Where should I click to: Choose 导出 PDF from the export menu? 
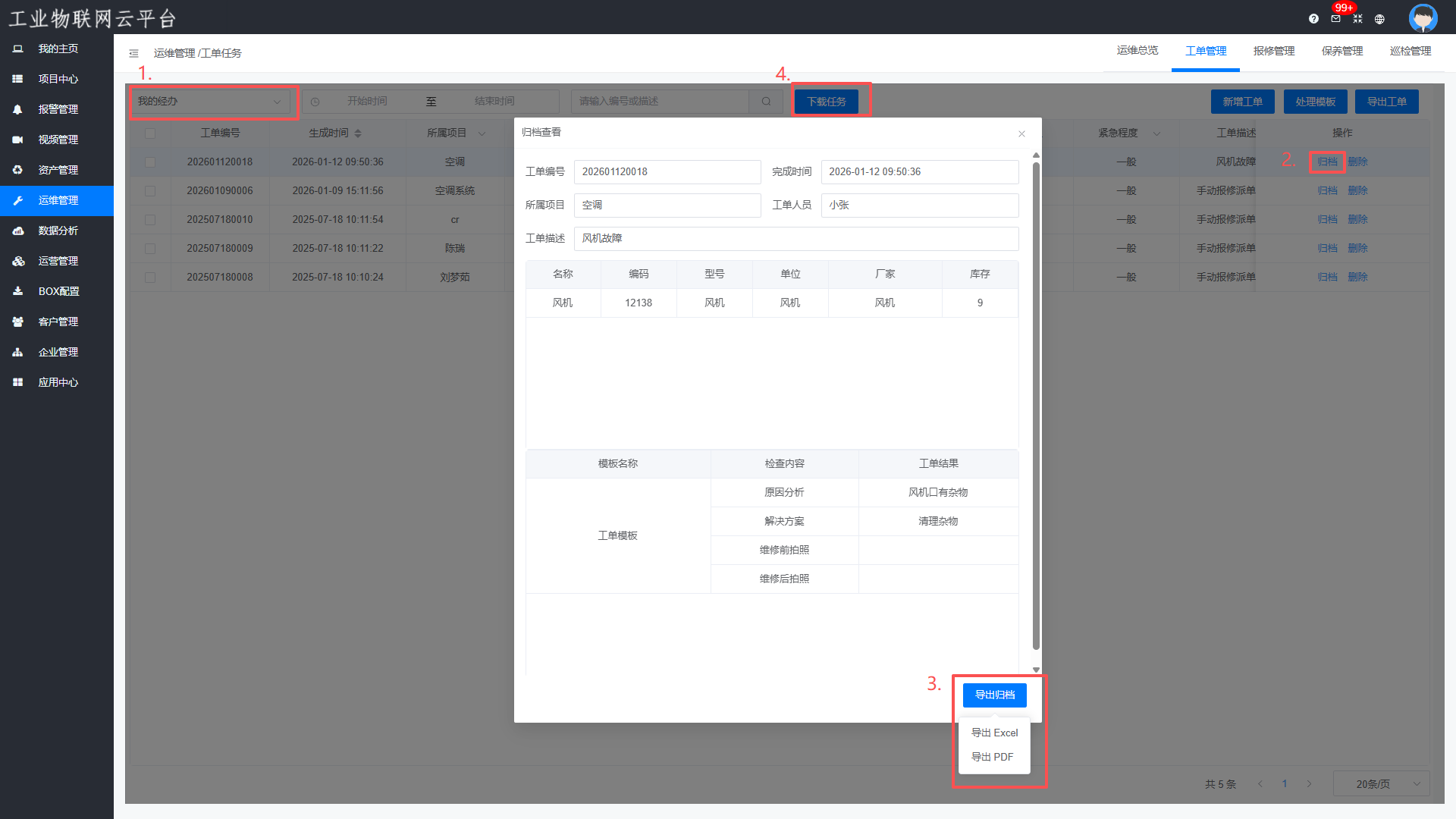tap(992, 757)
